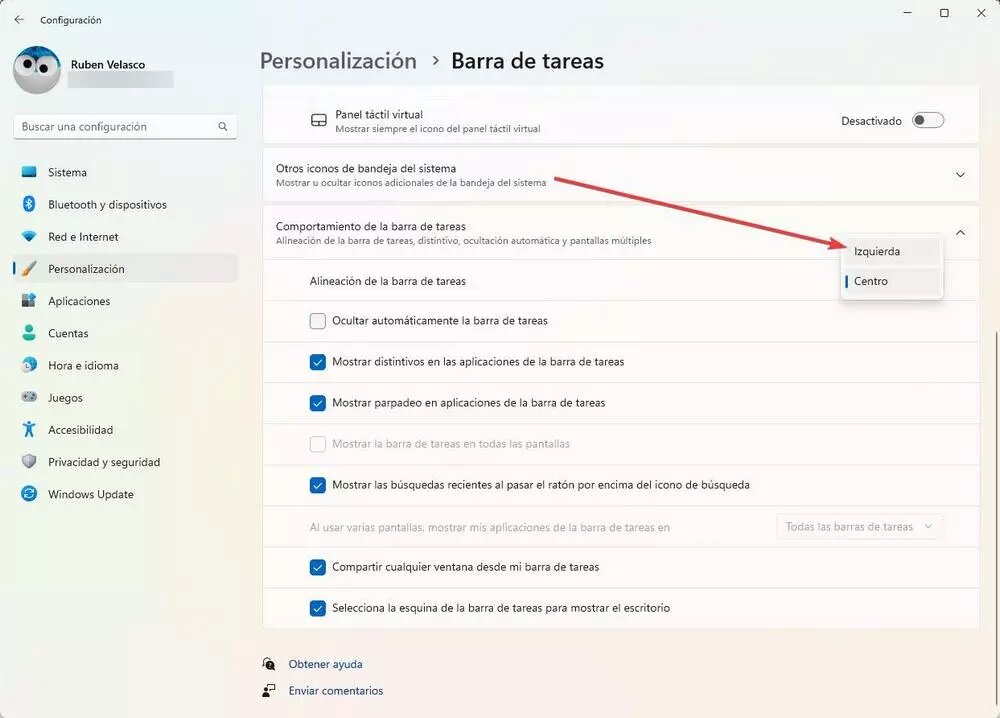Screen dimensions: 1000x718
Task: Open the Todas las barras de tareas dropdown
Action: point(859,527)
